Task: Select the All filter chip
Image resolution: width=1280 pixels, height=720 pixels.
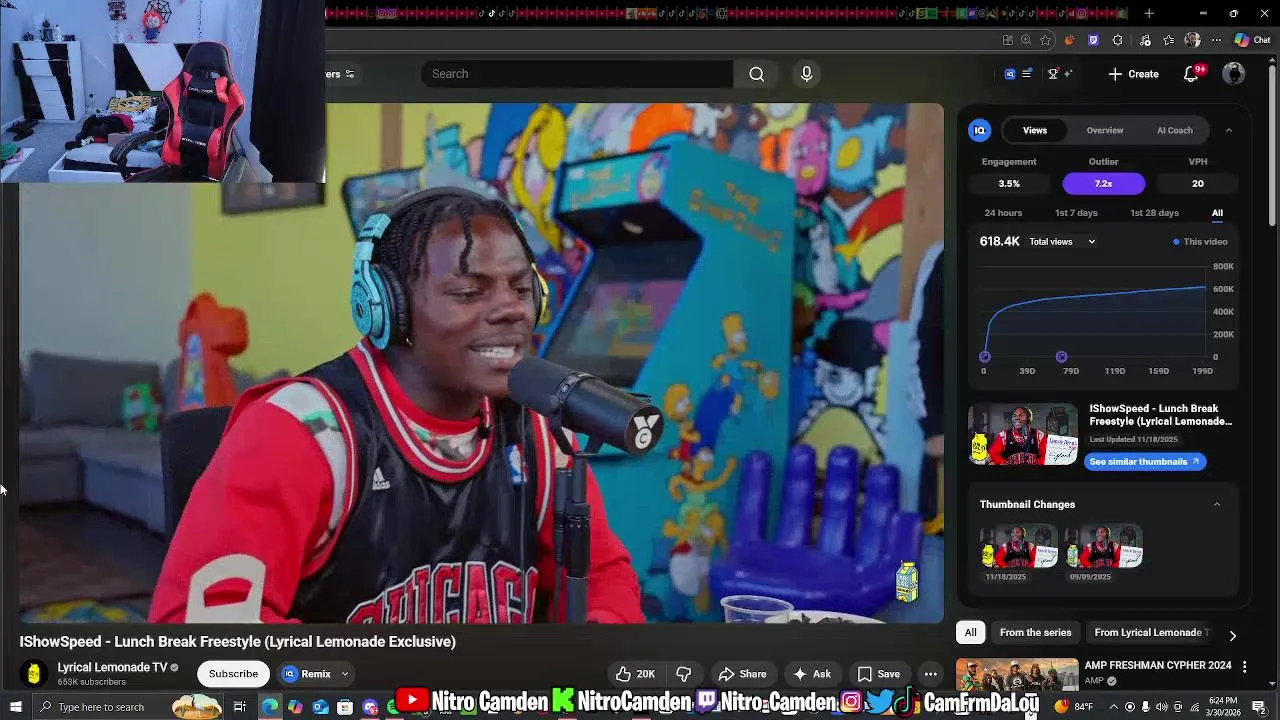Action: (970, 632)
